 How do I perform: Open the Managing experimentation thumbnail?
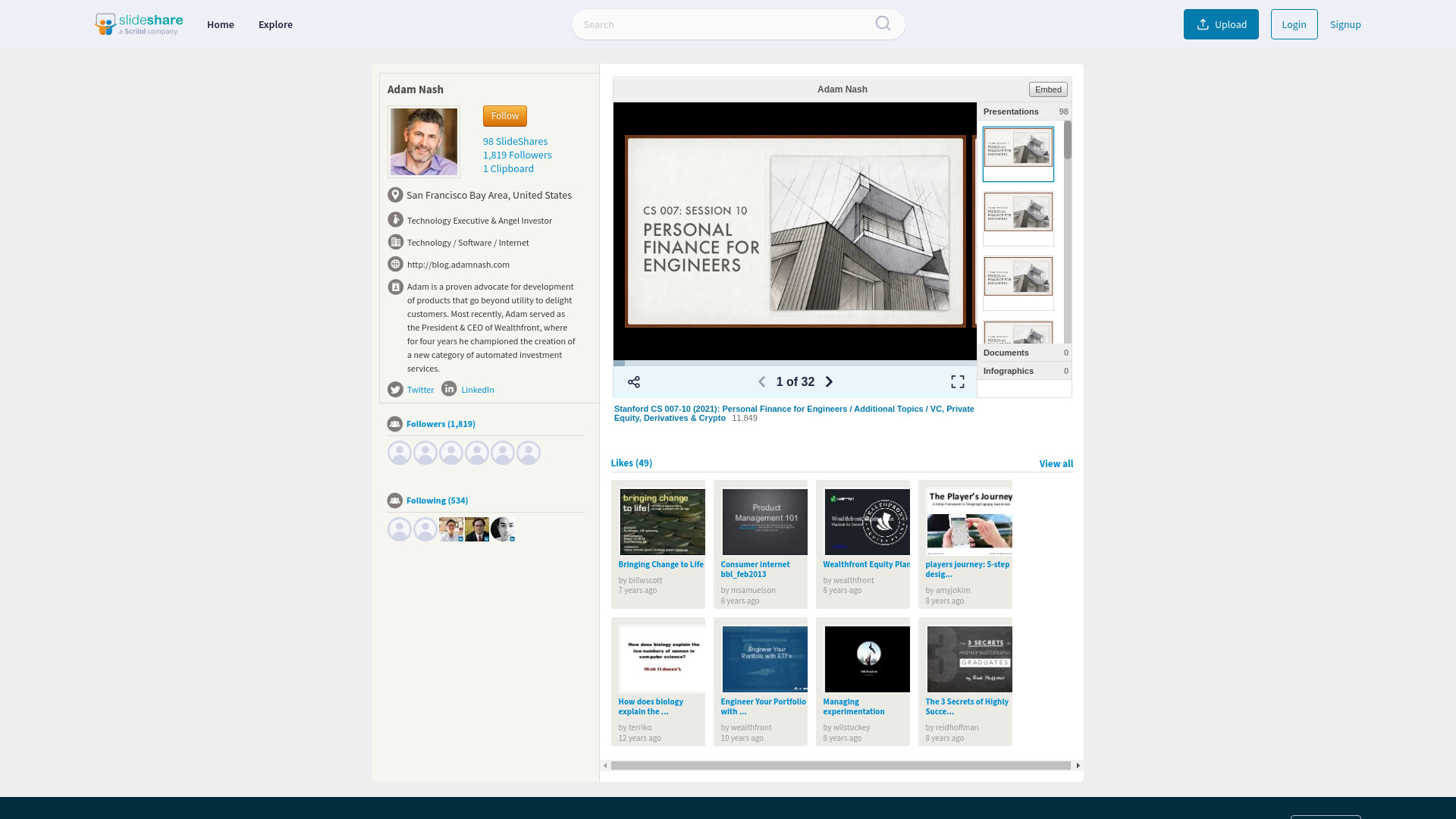click(867, 659)
